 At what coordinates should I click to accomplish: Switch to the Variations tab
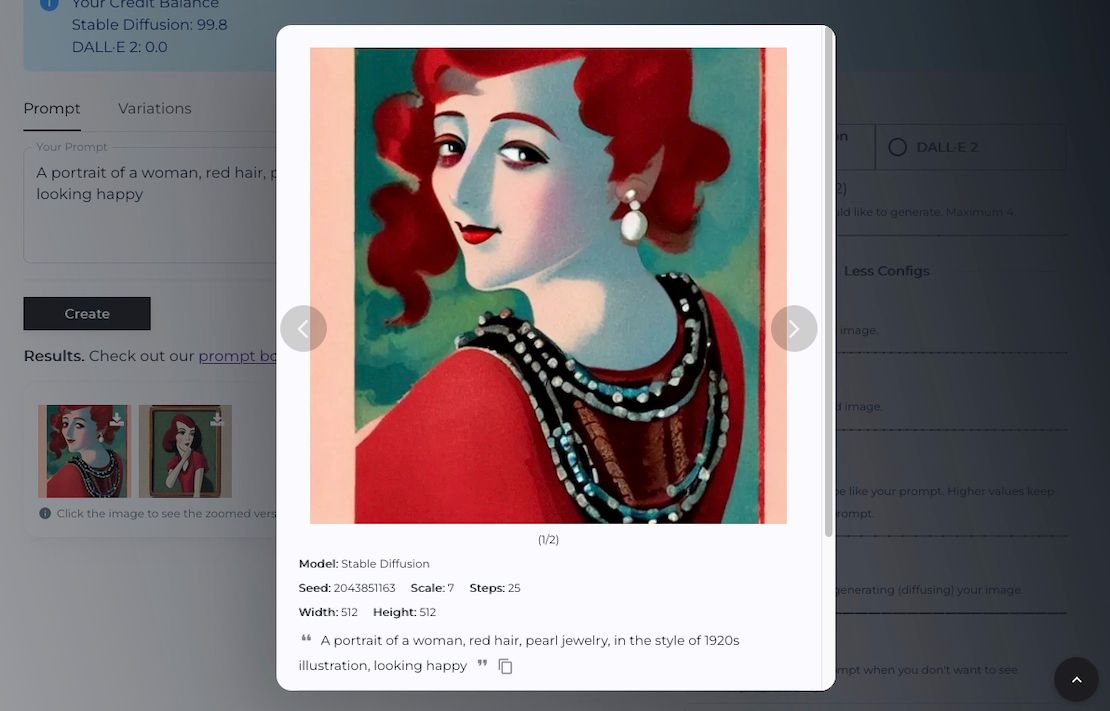(154, 108)
